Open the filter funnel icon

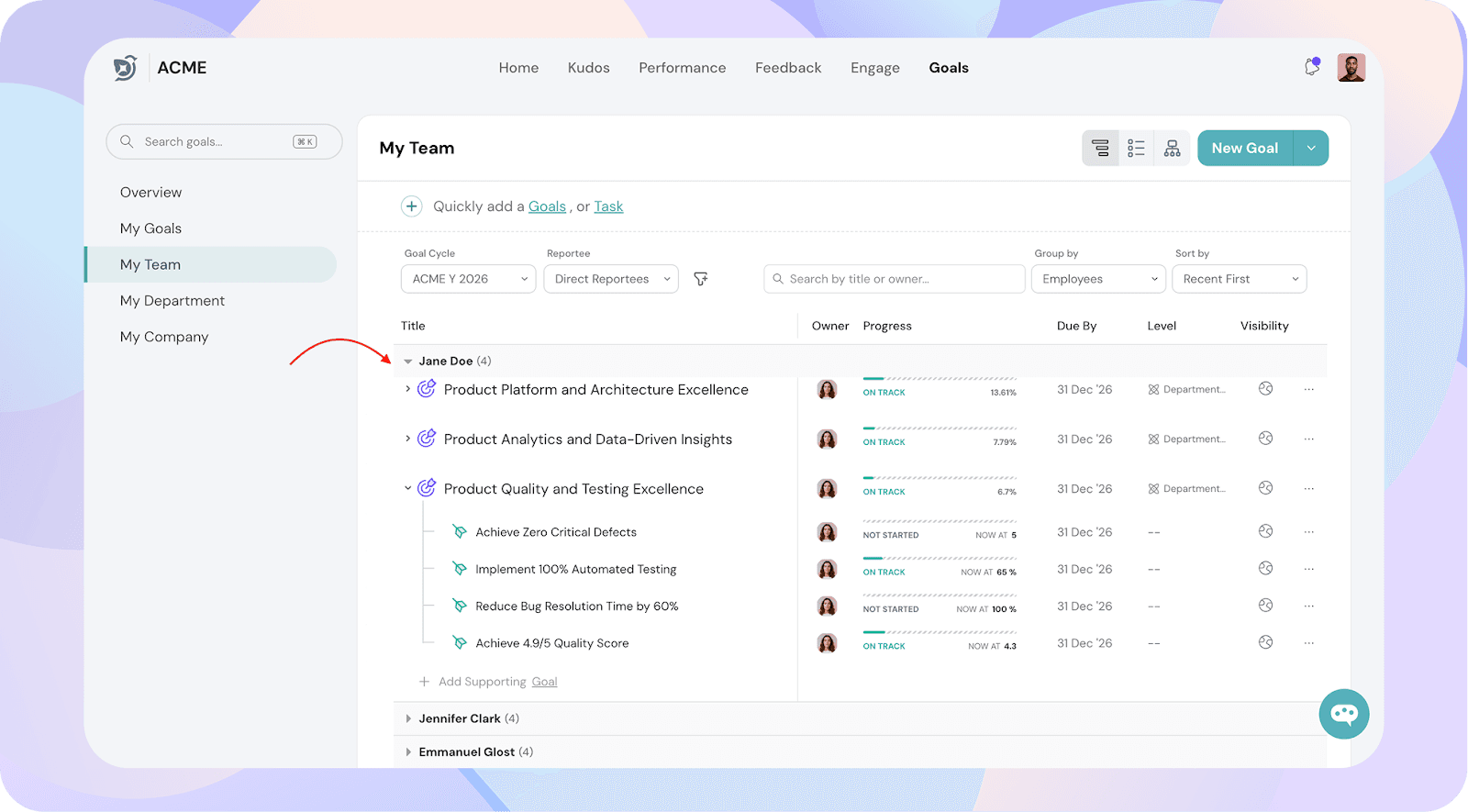pos(701,279)
